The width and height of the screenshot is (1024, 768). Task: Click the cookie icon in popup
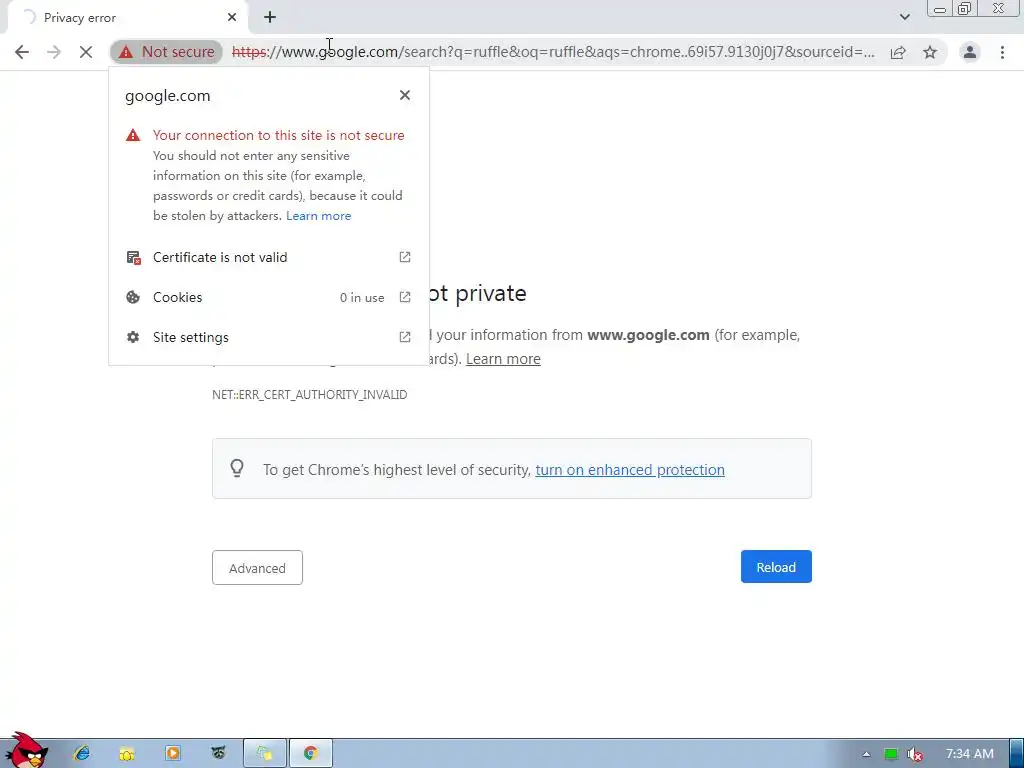[x=133, y=297]
